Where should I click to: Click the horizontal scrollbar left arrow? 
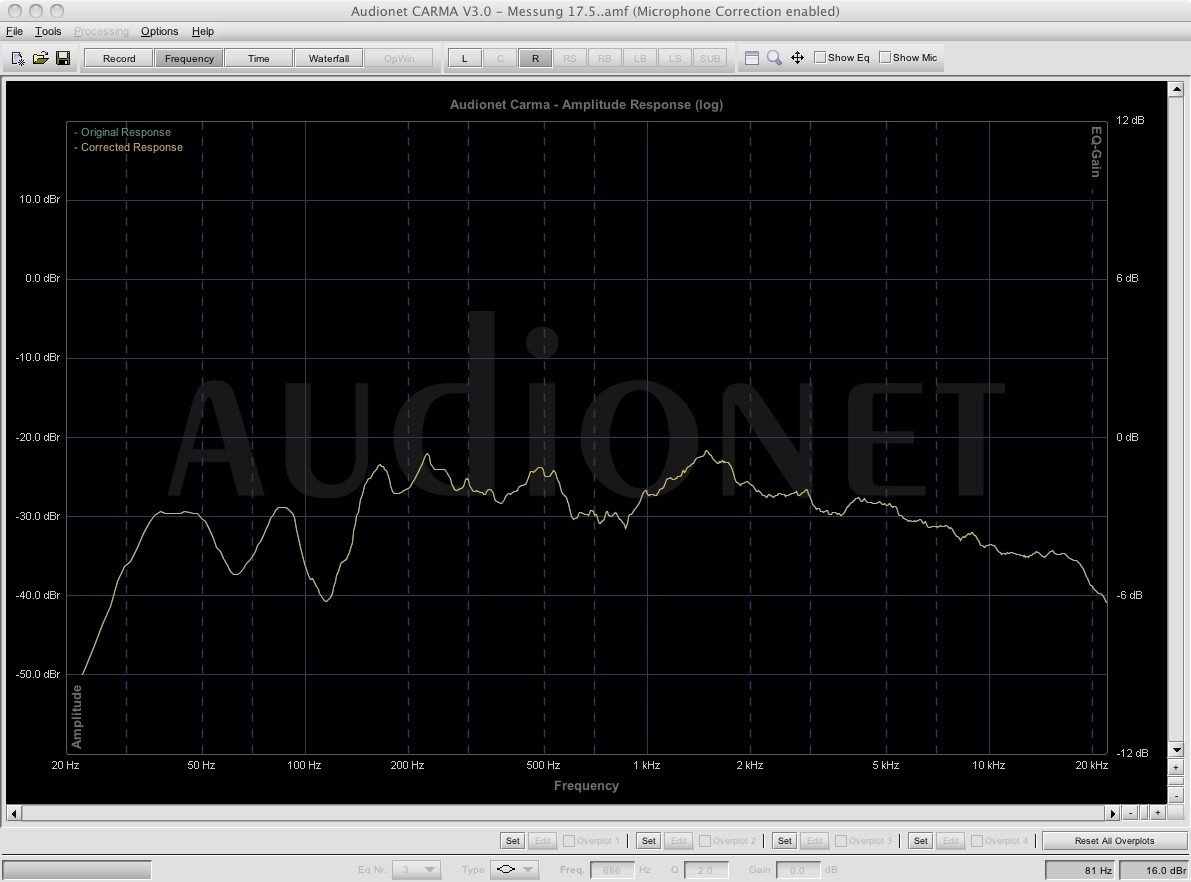tap(14, 813)
